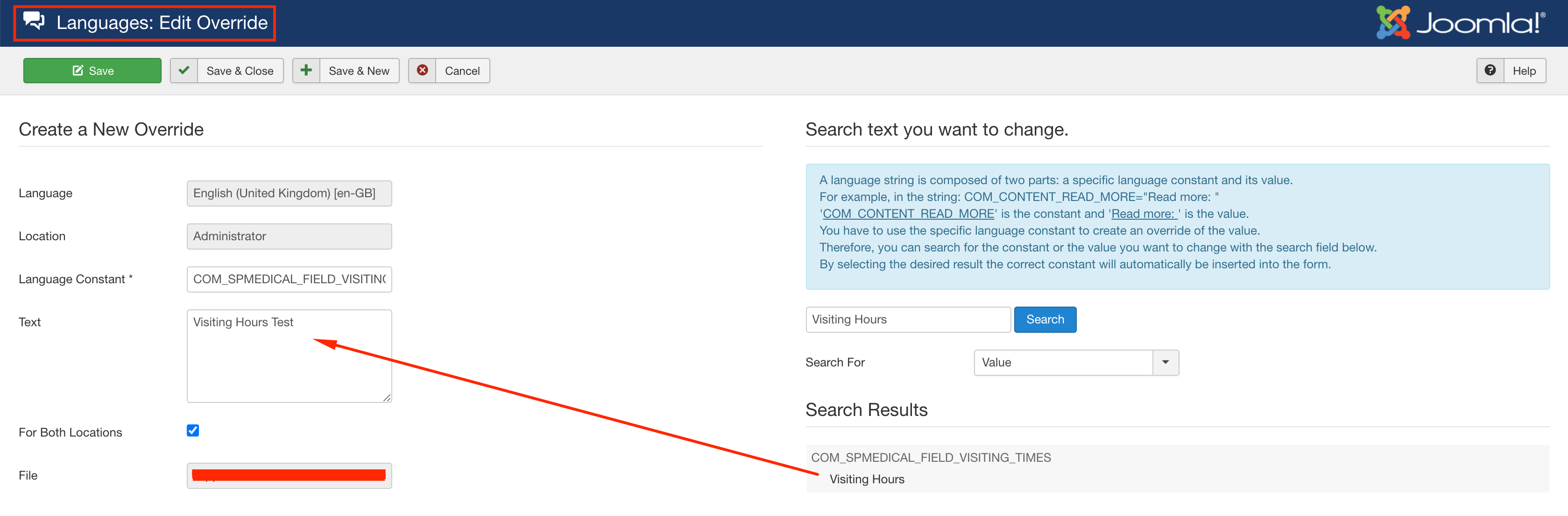
Task: Click the green Save button
Action: tap(92, 71)
